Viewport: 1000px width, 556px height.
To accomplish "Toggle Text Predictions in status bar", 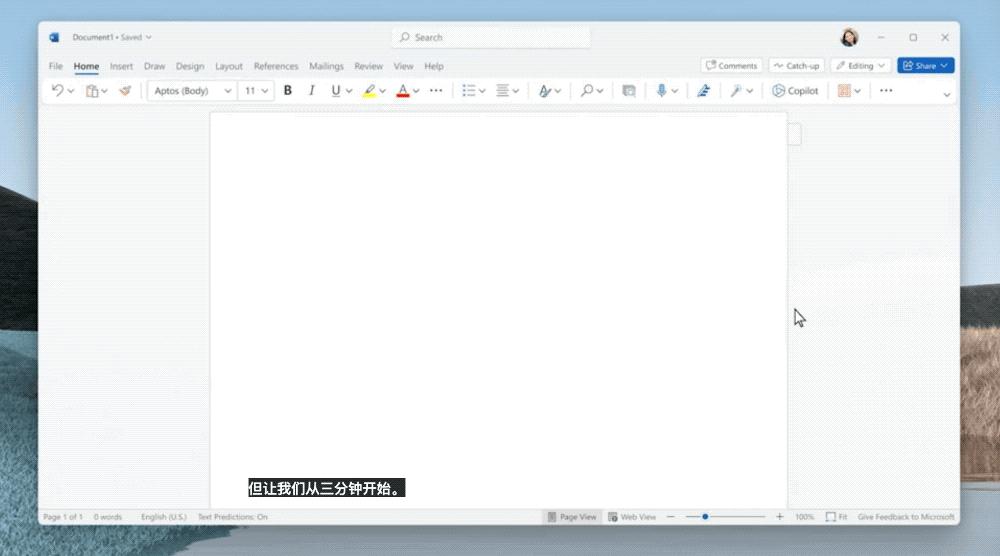I will (232, 517).
